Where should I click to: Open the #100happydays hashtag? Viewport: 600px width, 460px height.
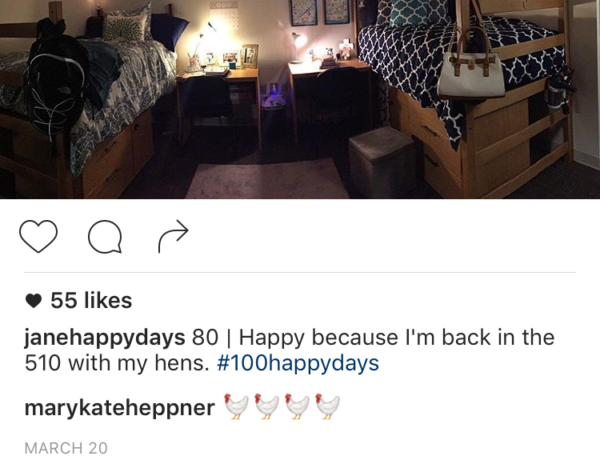(x=298, y=363)
